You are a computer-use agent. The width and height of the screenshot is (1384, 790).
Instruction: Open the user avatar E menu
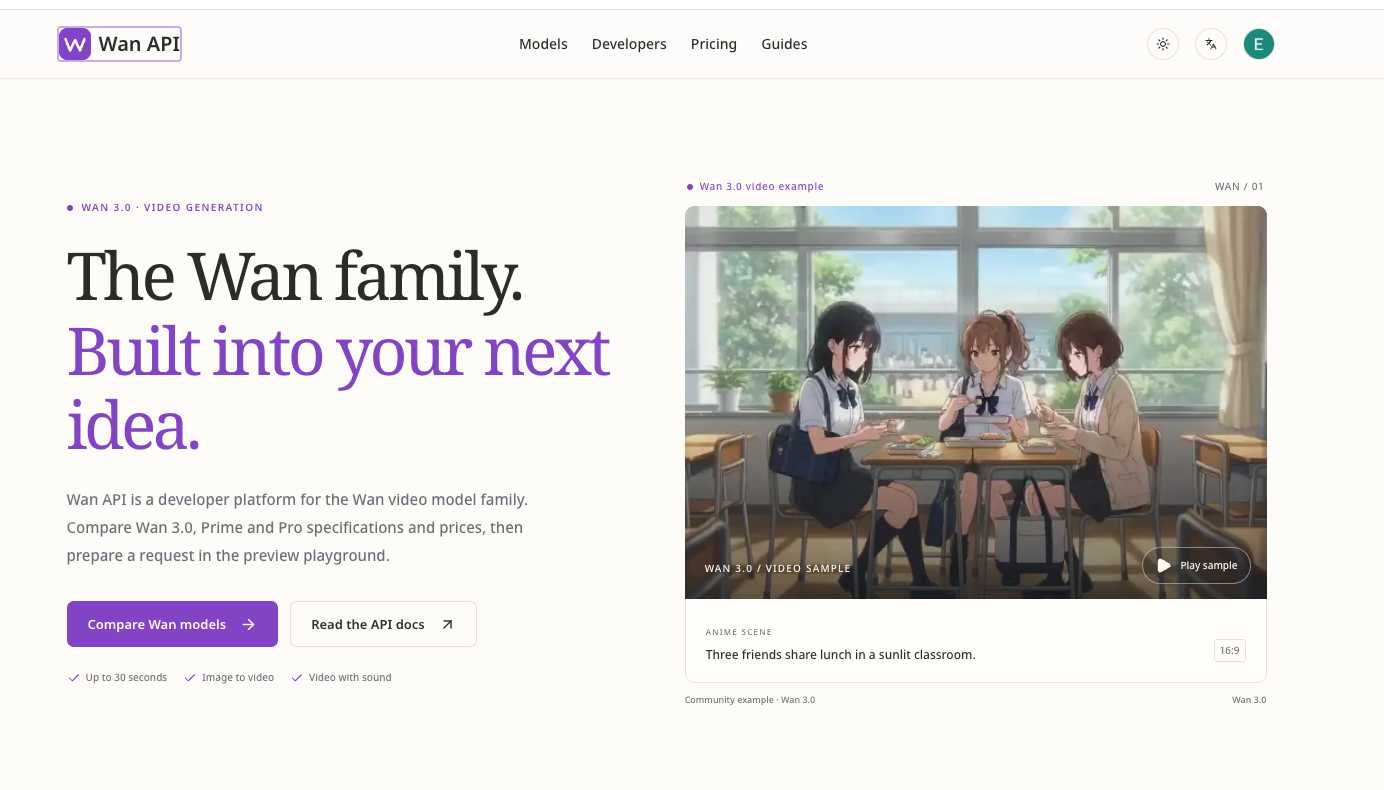pos(1259,44)
